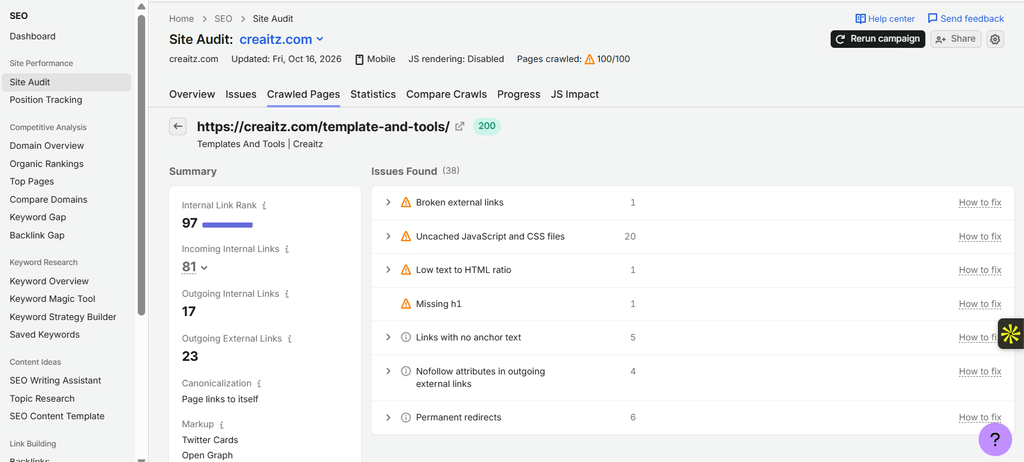Open Keyword Magic Tool in the sidebar
Viewport: 1024px width, 462px height.
pos(52,299)
